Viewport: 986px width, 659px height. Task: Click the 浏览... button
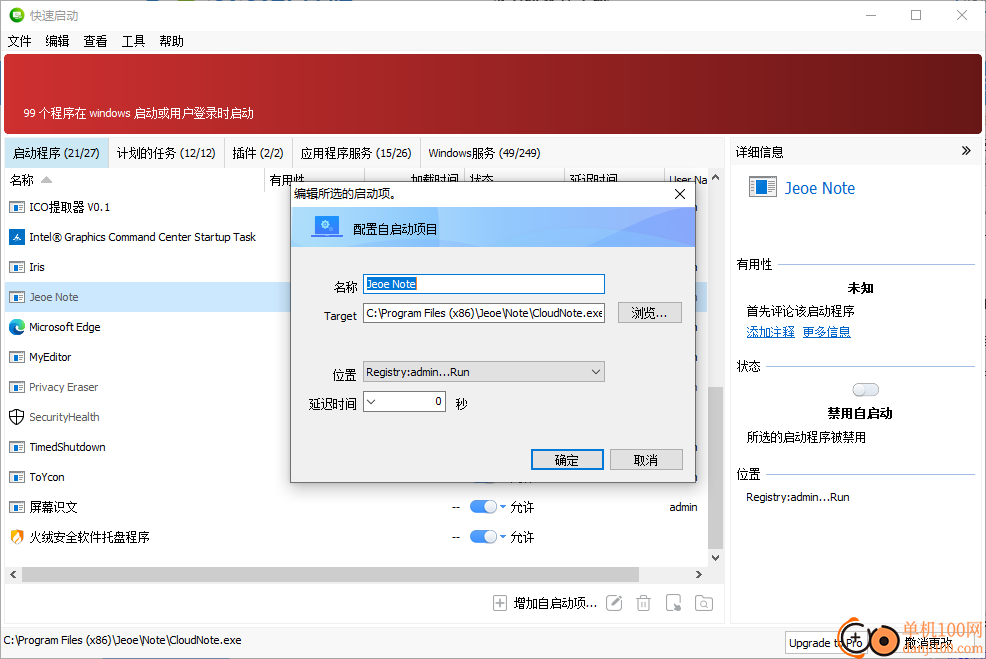click(650, 313)
